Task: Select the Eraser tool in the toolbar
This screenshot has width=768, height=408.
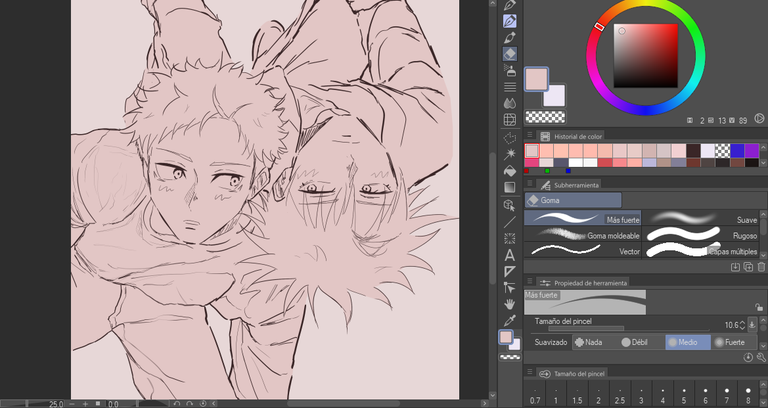Action: 510,54
